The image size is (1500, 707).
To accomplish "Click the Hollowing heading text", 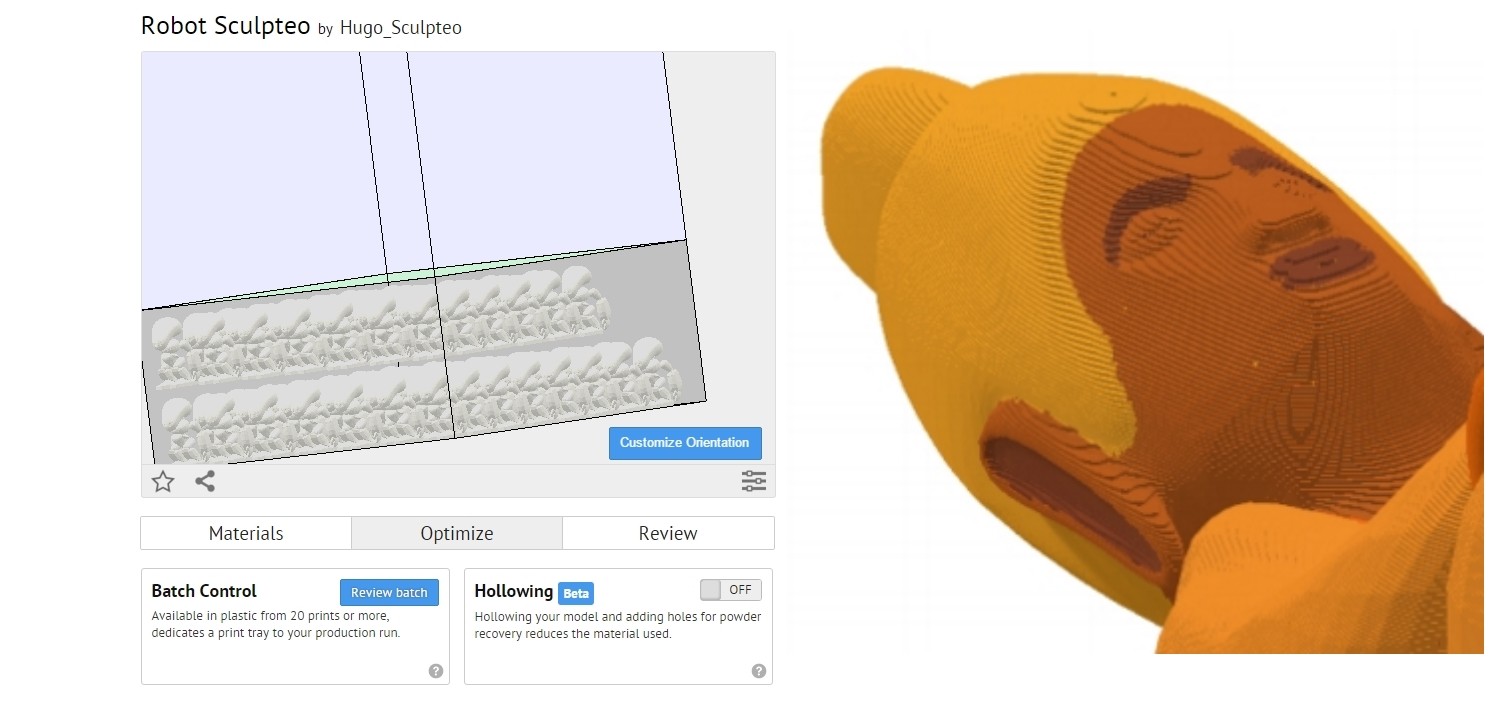I will pyautogui.click(x=513, y=591).
